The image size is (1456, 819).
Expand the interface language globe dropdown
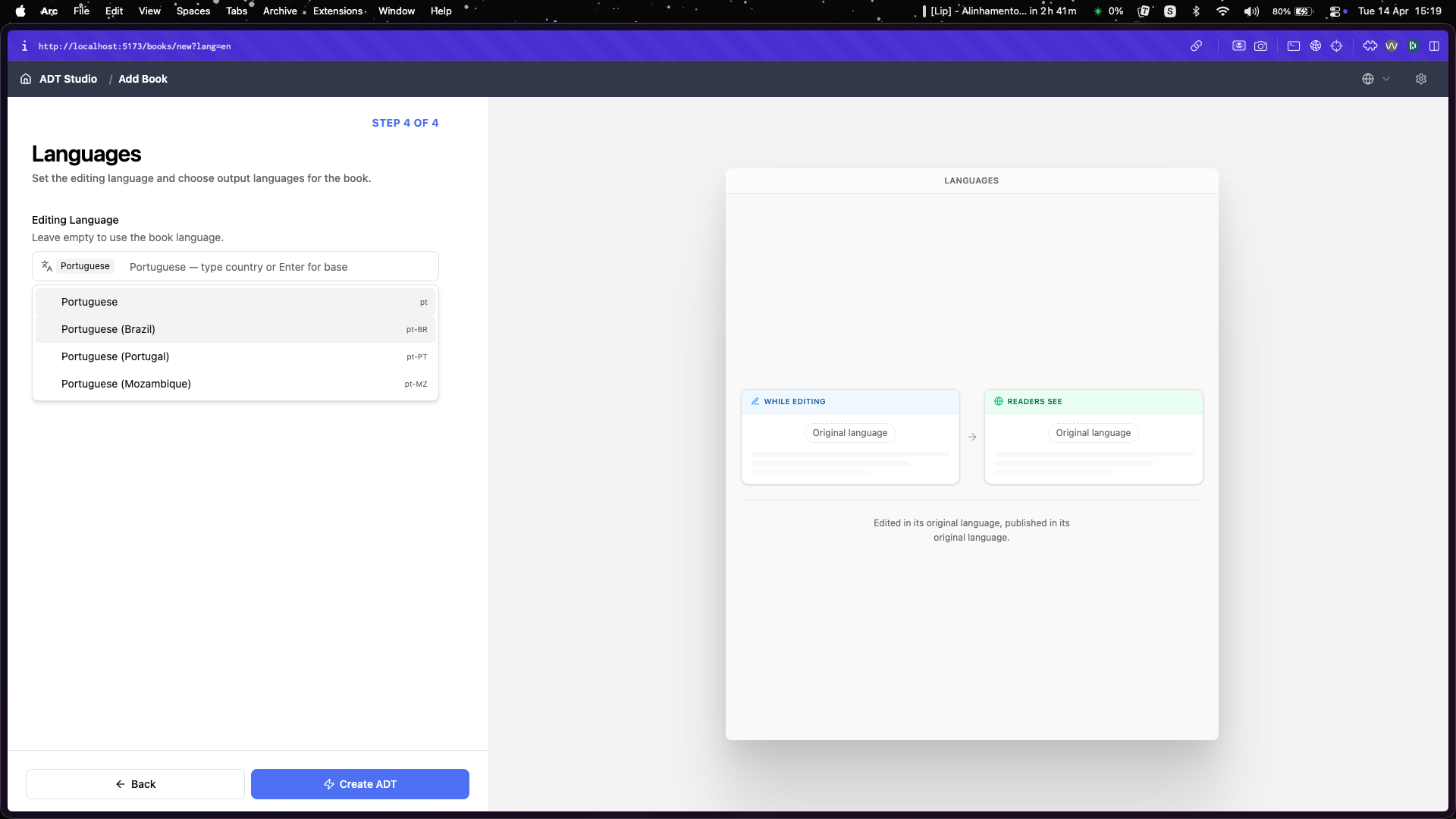click(1376, 79)
